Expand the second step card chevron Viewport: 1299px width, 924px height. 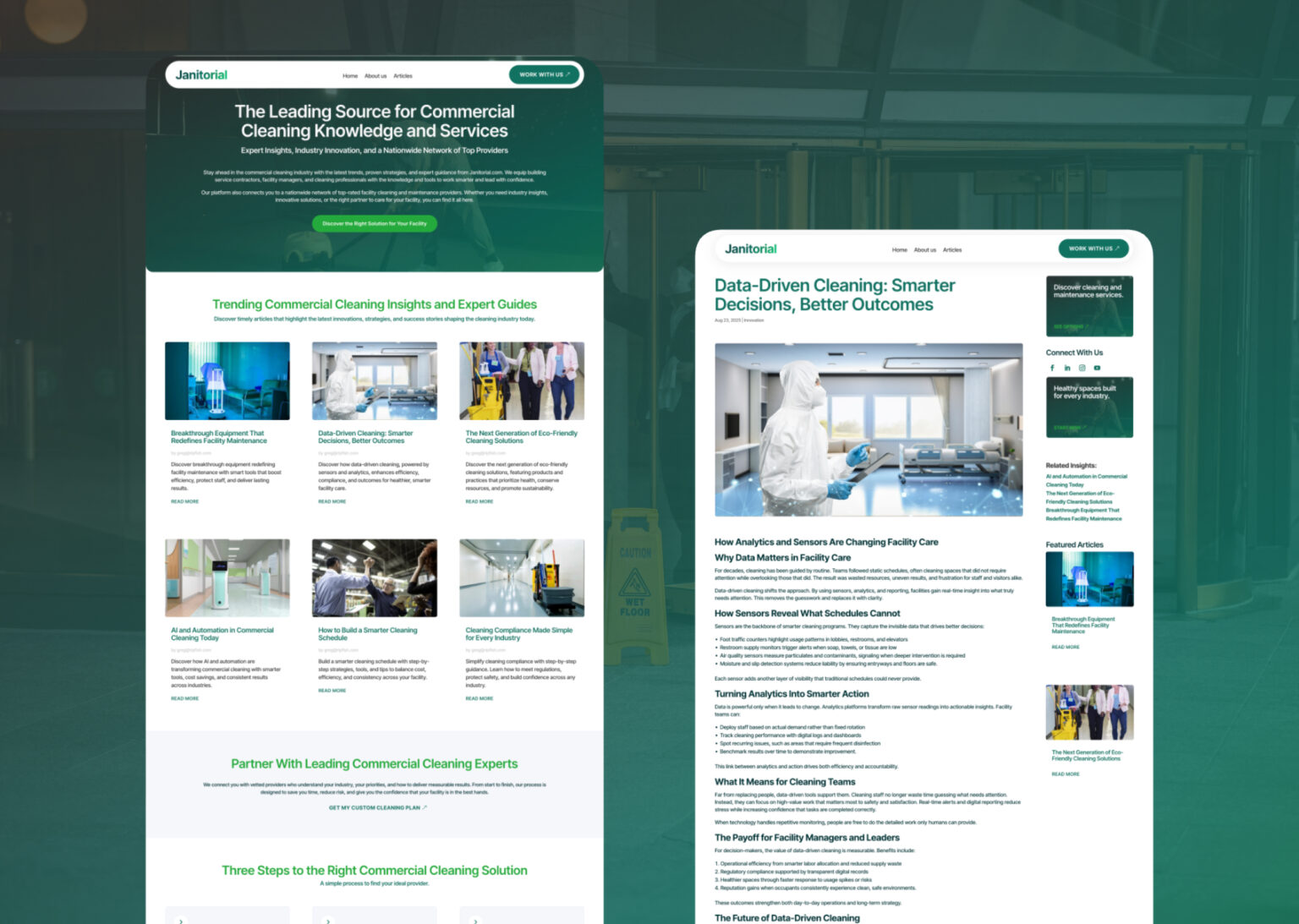point(328,921)
